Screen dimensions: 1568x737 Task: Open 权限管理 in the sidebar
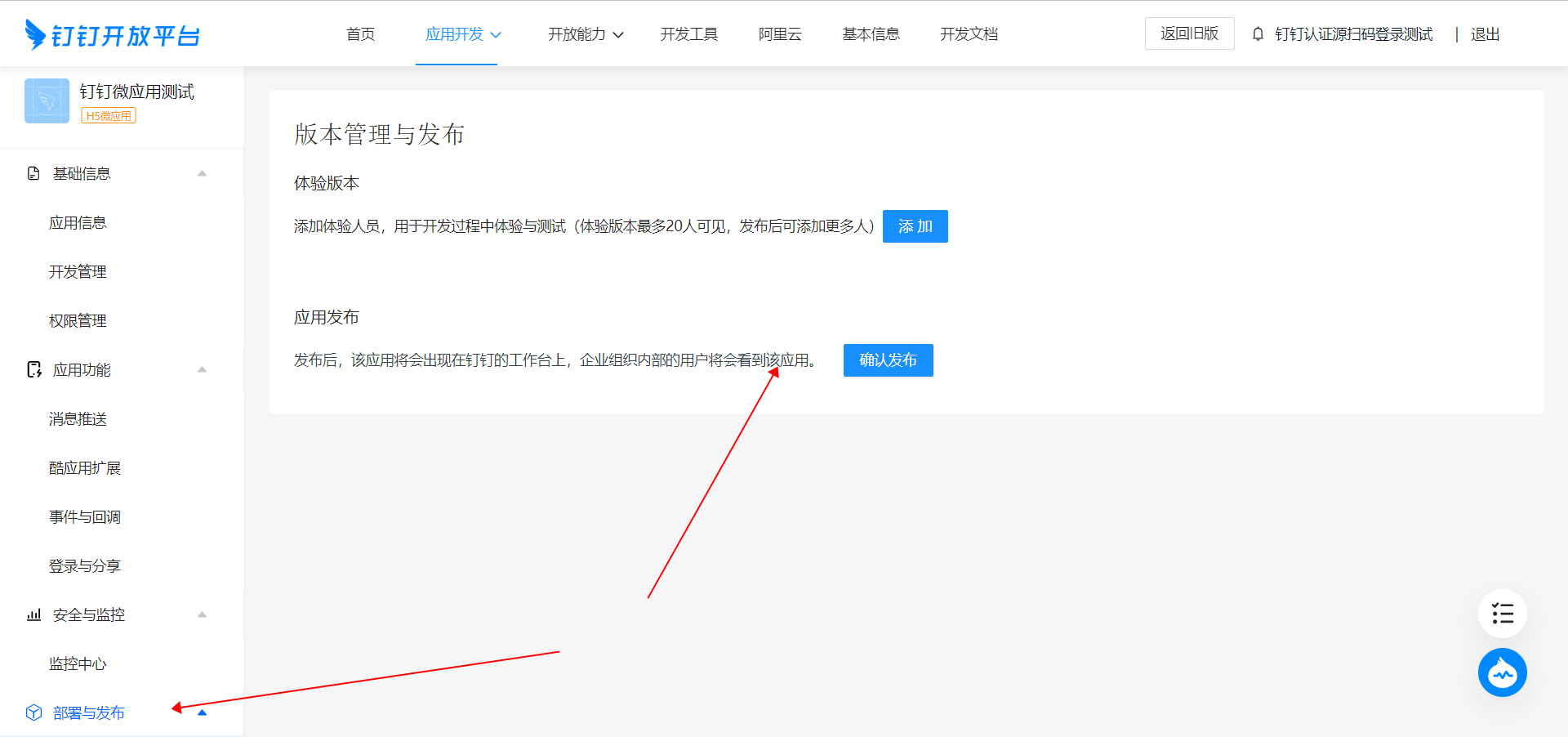click(x=78, y=320)
